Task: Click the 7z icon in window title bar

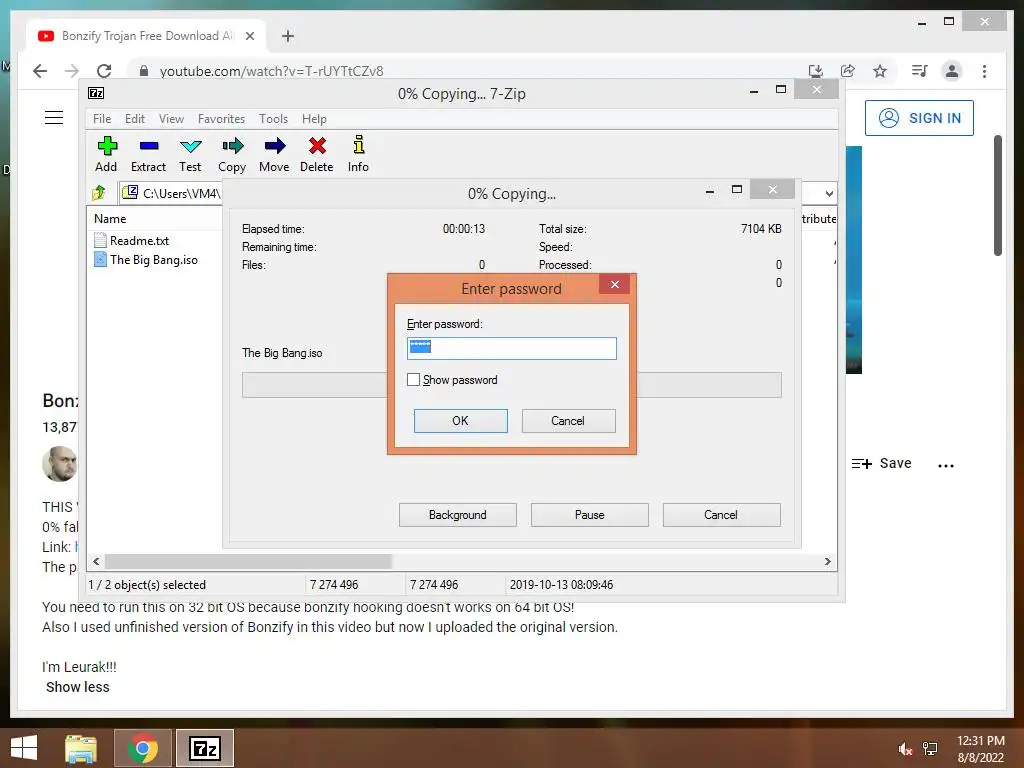Action: (x=96, y=93)
